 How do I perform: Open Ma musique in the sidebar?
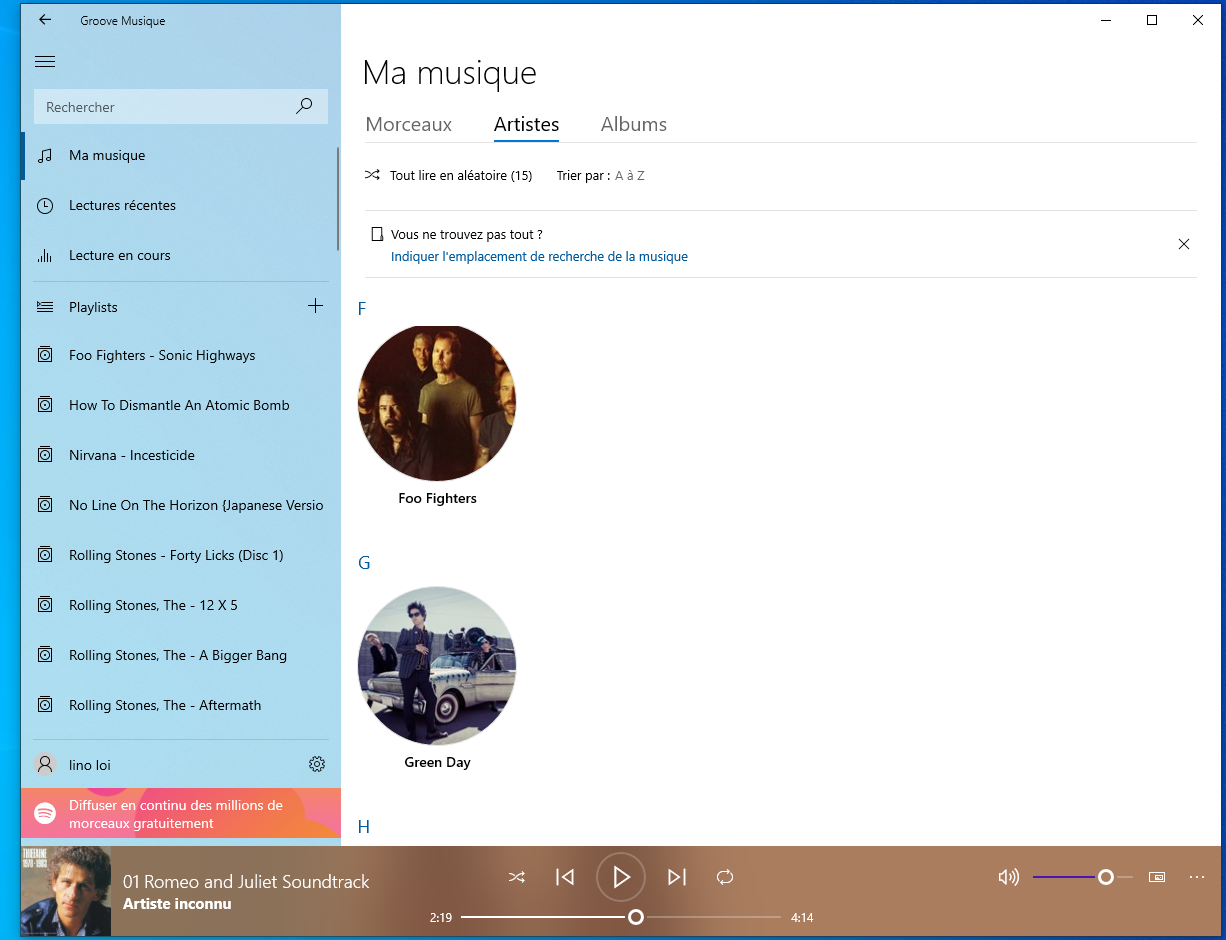coord(180,155)
